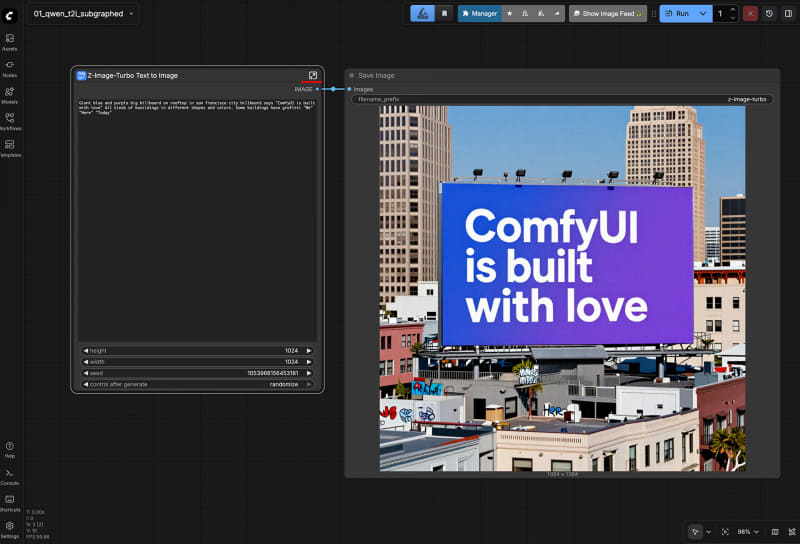This screenshot has width=800, height=544.
Task: Open the Assets sidebar panel
Action: coord(10,42)
